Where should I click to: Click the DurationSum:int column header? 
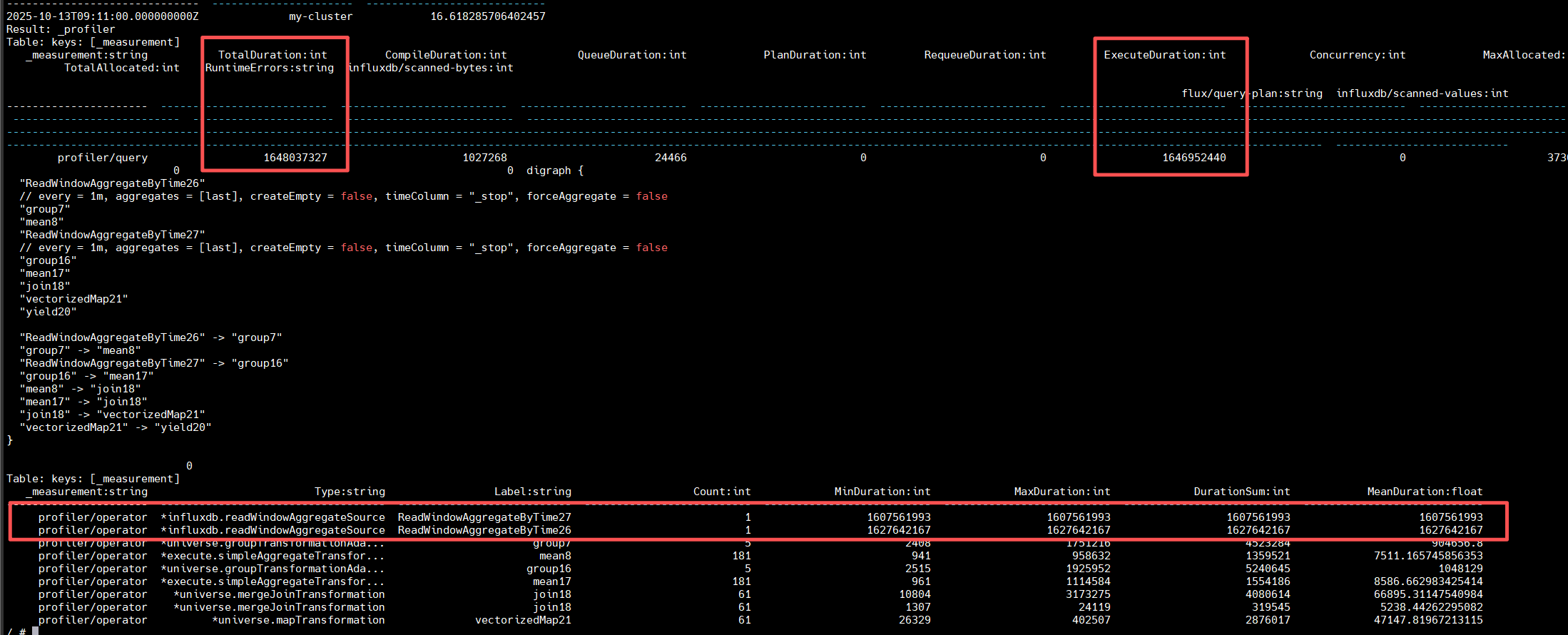coord(1242,492)
